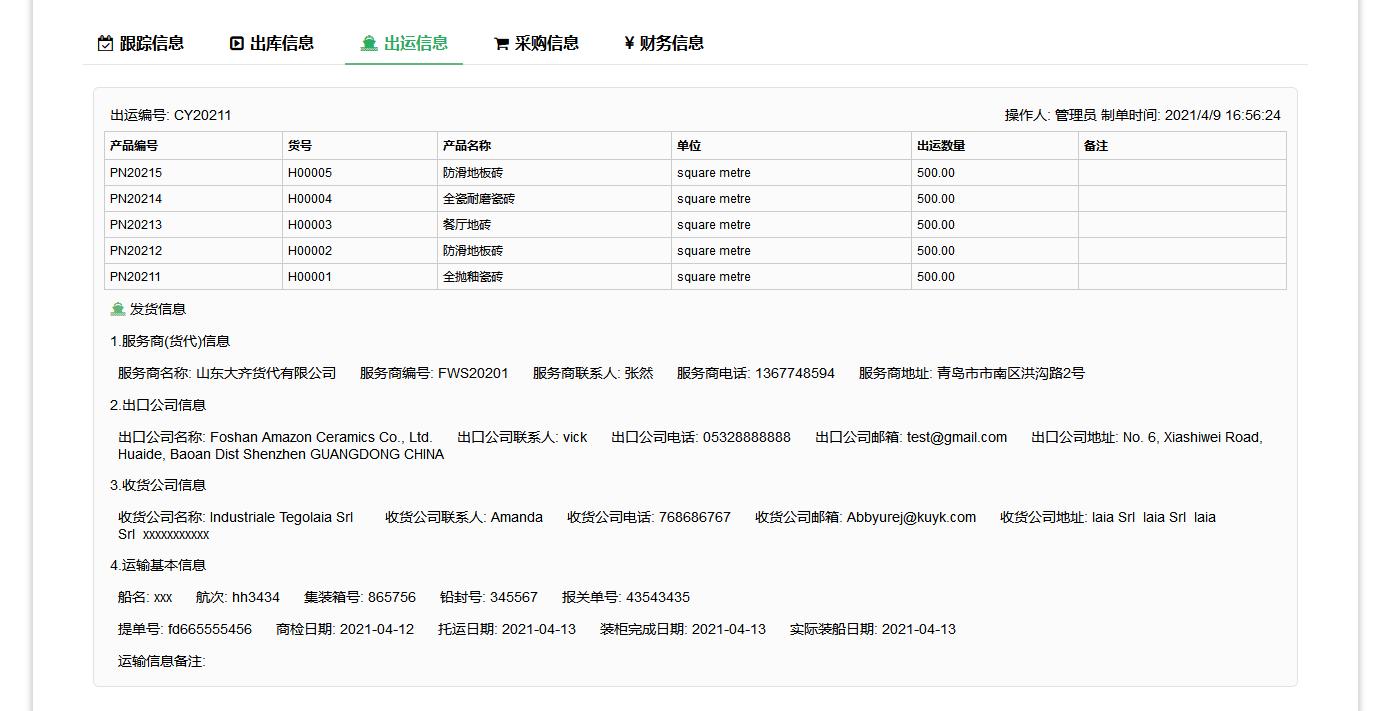Click the ship icon on 出运信息 tab

(x=367, y=42)
